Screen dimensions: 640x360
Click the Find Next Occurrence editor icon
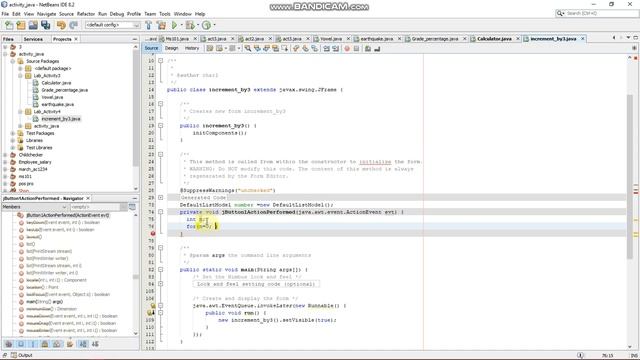[266, 49]
